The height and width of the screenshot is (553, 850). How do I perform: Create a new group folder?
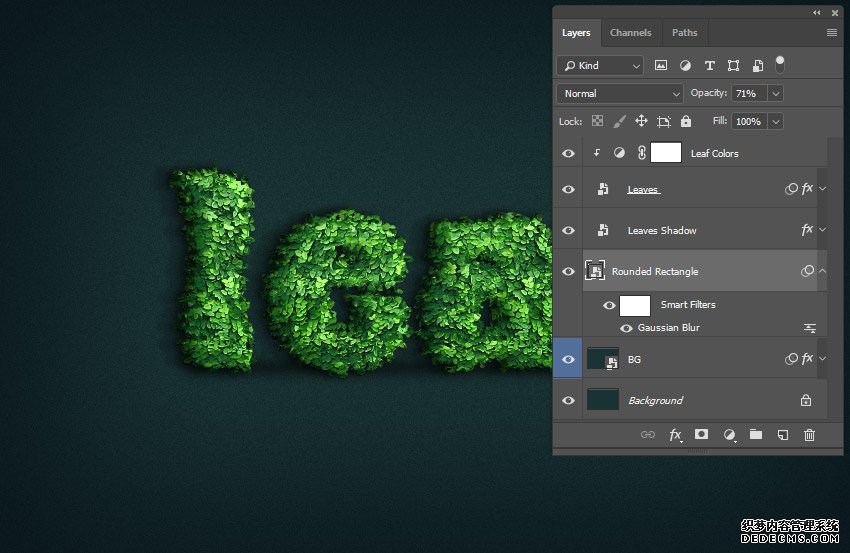[756, 434]
